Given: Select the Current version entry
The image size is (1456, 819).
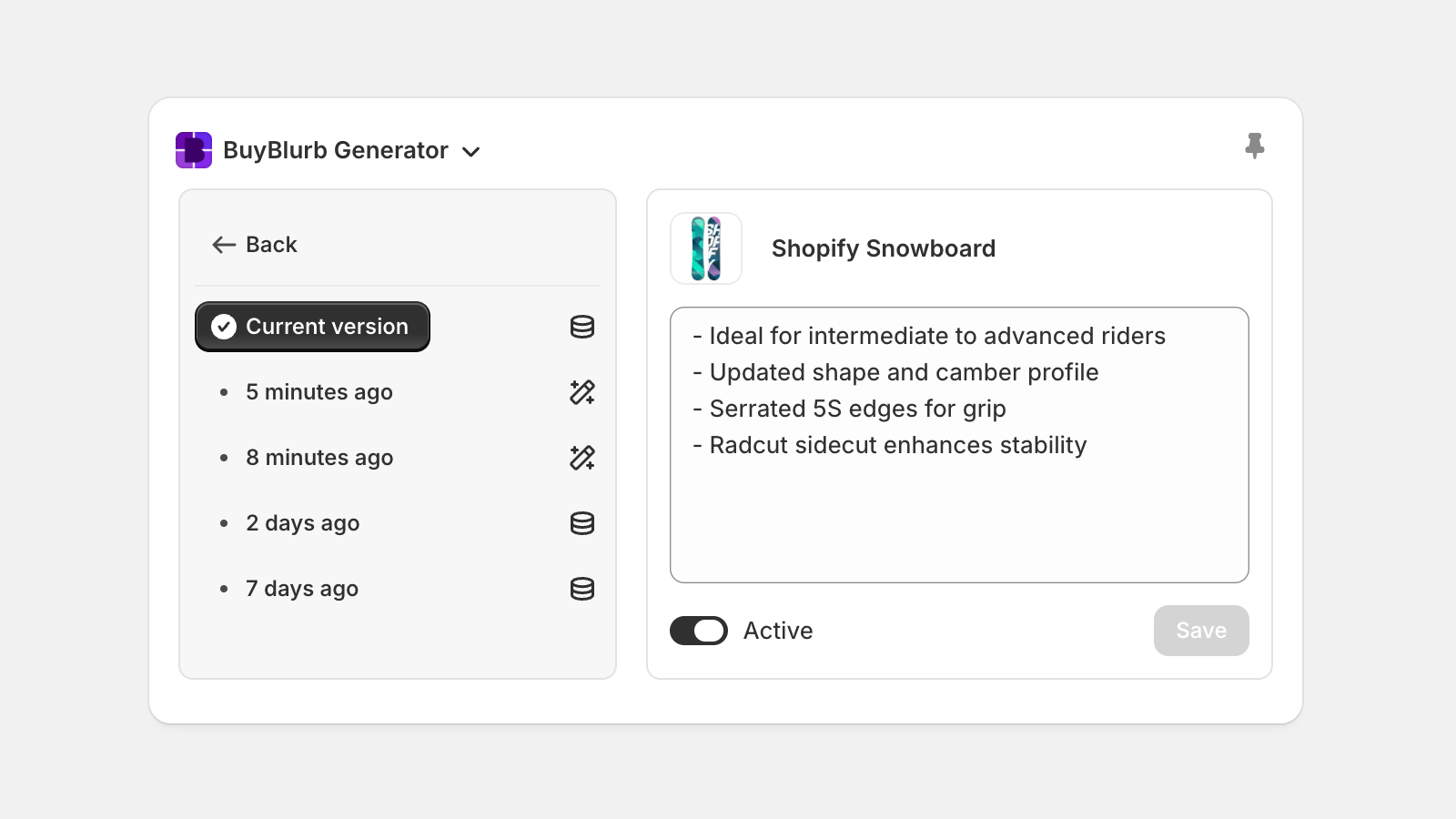Looking at the screenshot, I should (x=312, y=327).
